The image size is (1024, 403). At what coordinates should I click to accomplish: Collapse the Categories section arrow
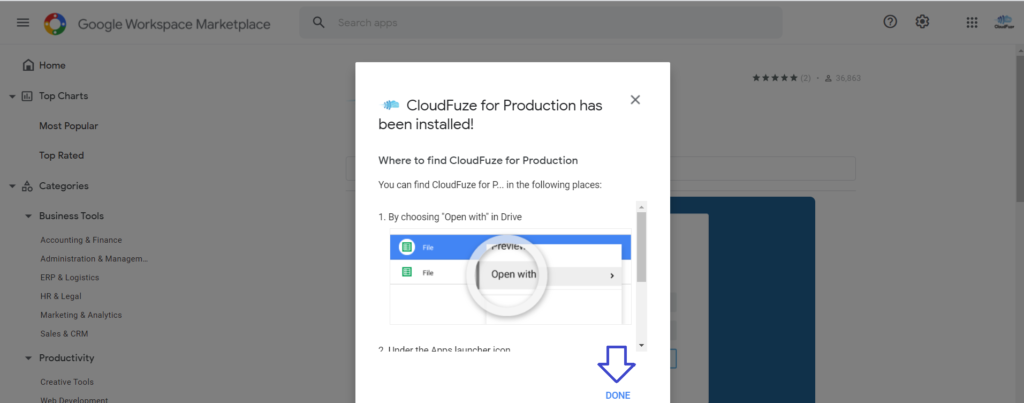pyautogui.click(x=12, y=187)
